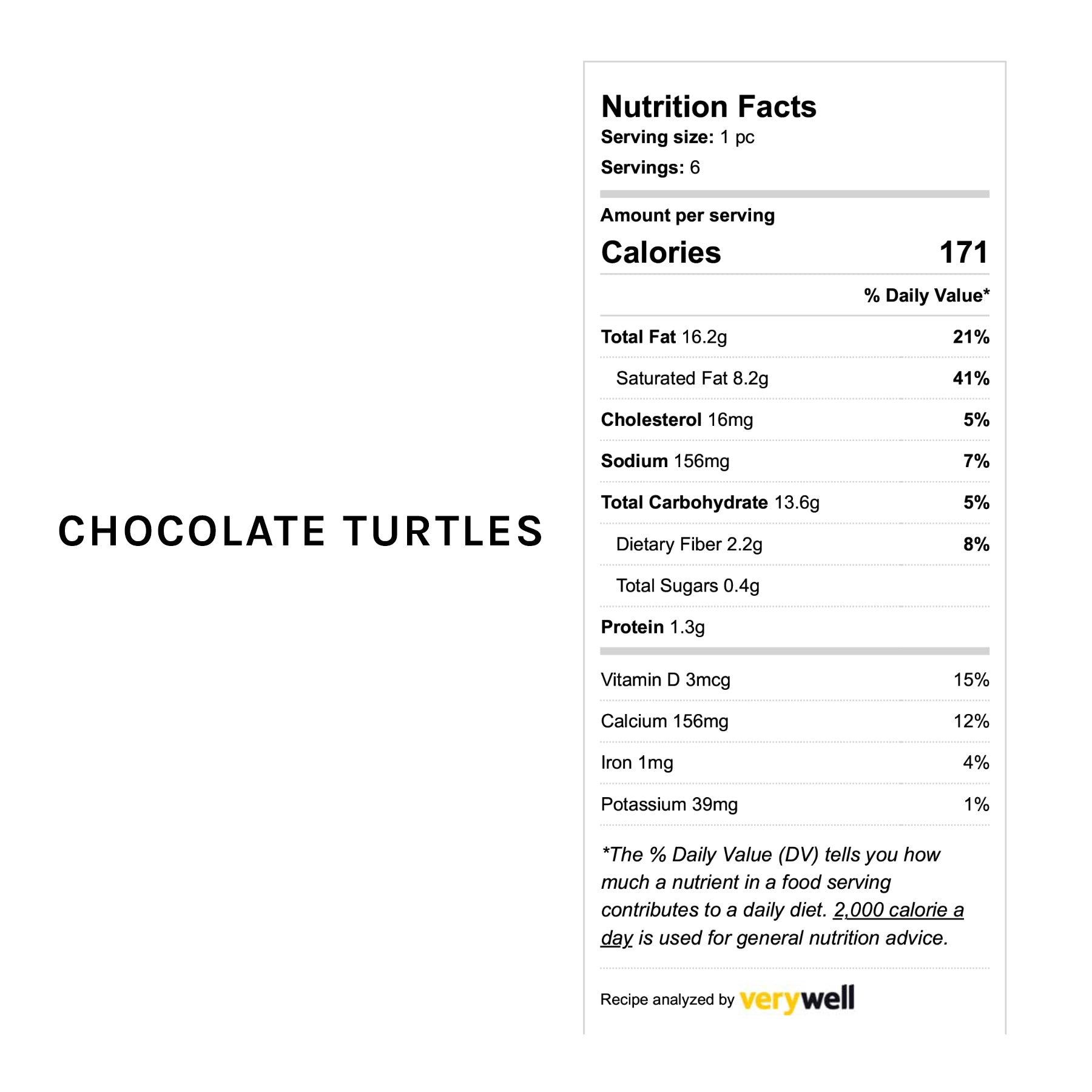1092x1092 pixels.
Task: Click the Total Fat 16.2g row label
Action: [x=664, y=337]
